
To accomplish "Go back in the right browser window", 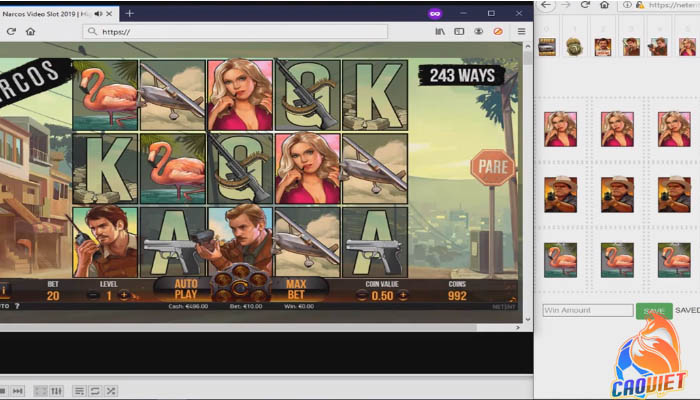I will [546, 5].
